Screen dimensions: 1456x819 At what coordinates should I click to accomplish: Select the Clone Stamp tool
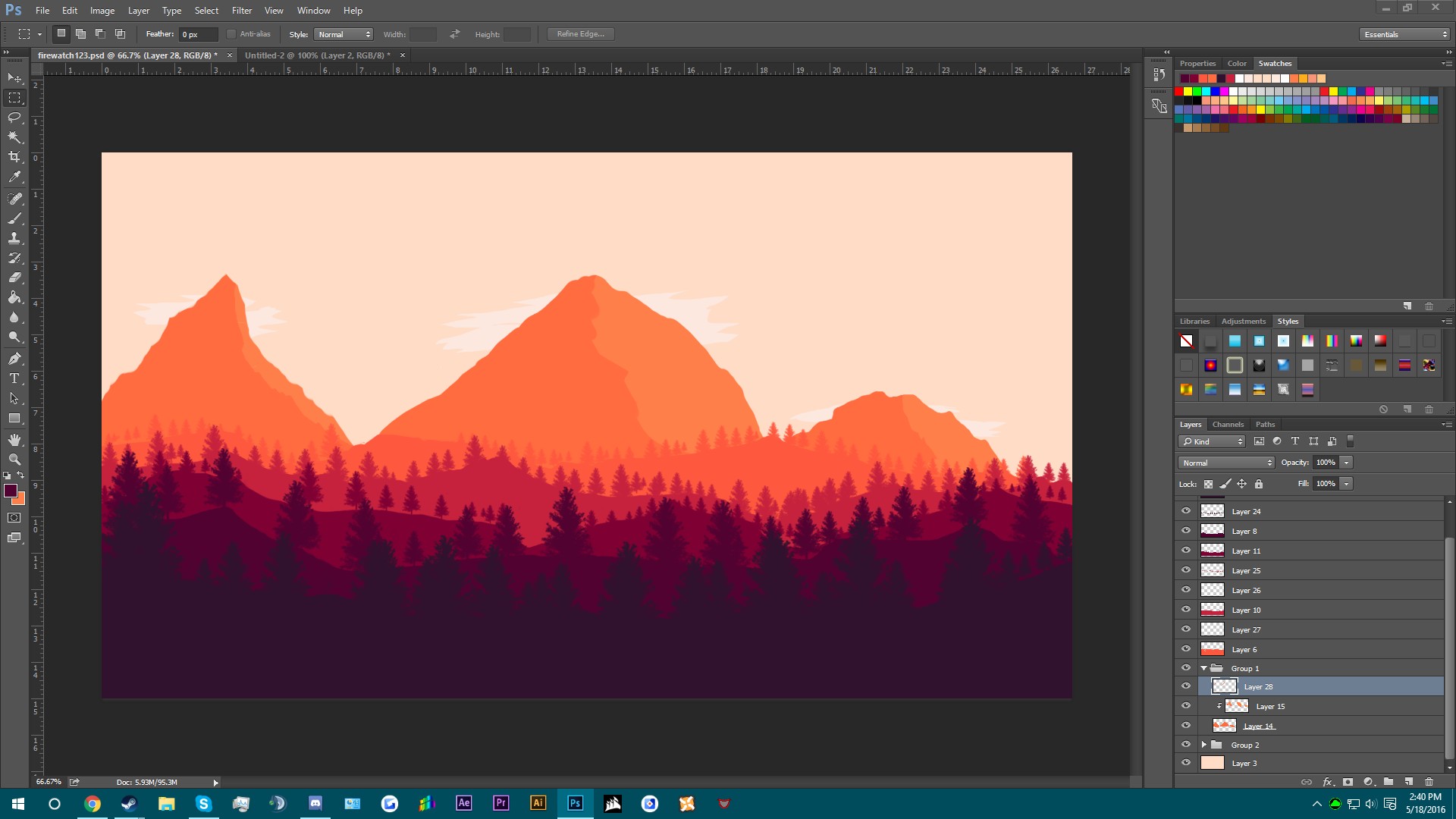[x=14, y=238]
